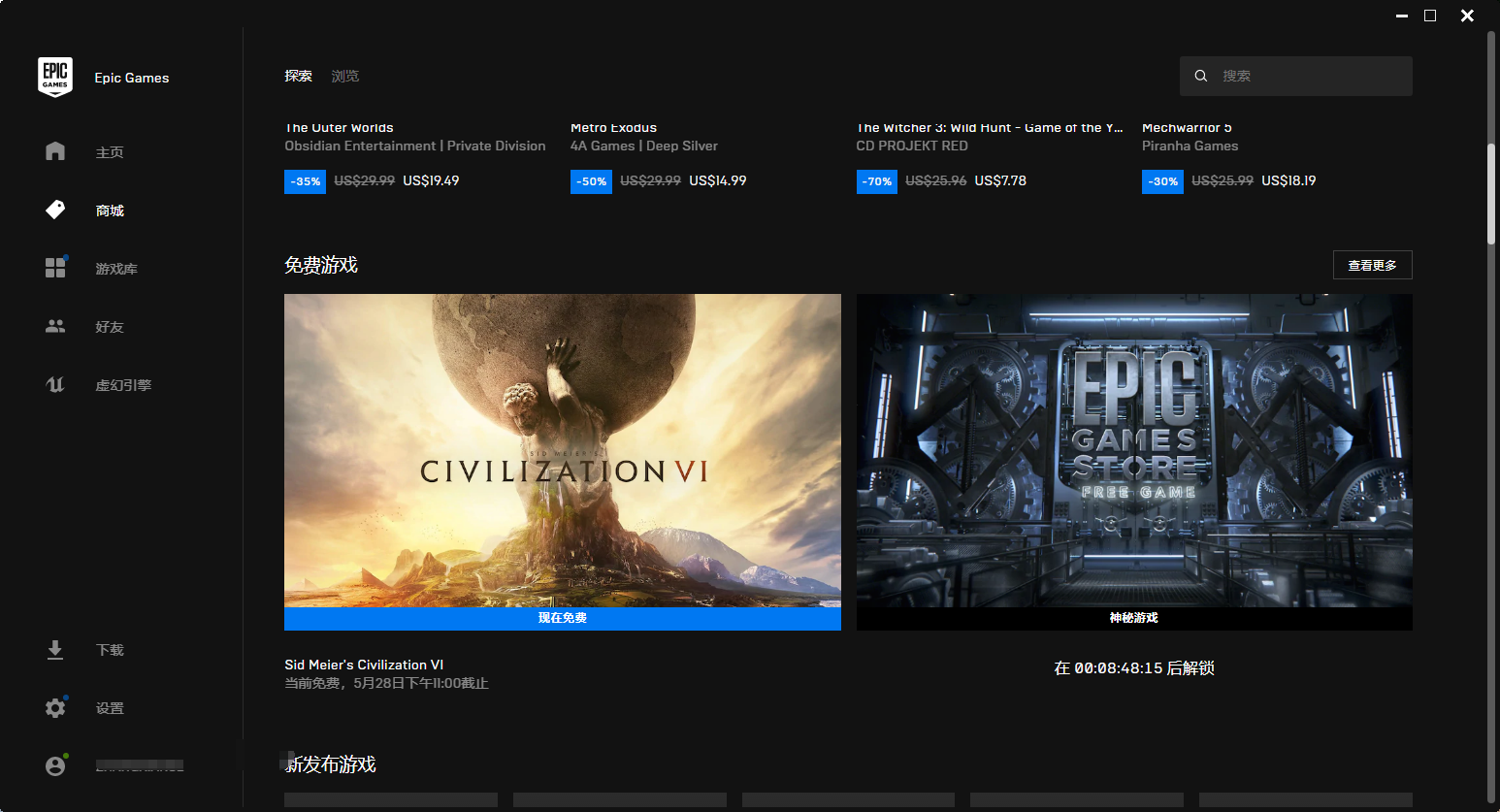Click the 现在免费 banner bar
The height and width of the screenshot is (812, 1500).
point(563,618)
